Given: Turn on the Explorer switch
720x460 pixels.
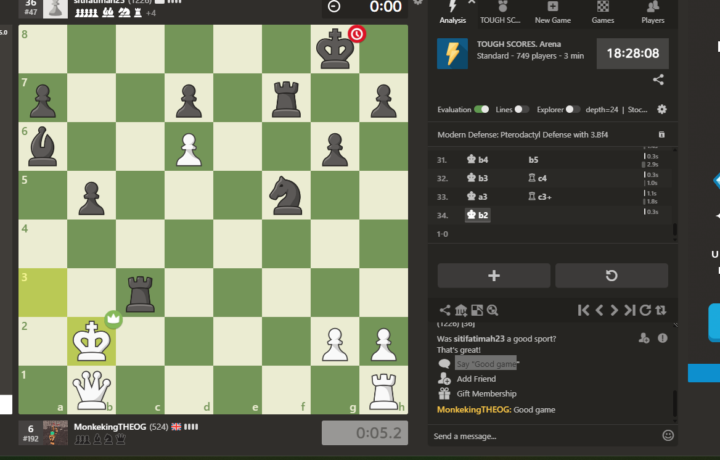Looking at the screenshot, I should [573, 109].
